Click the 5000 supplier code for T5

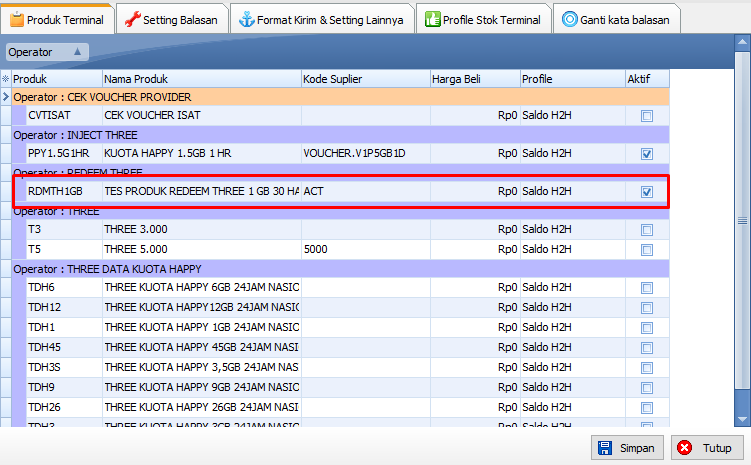[x=365, y=250]
